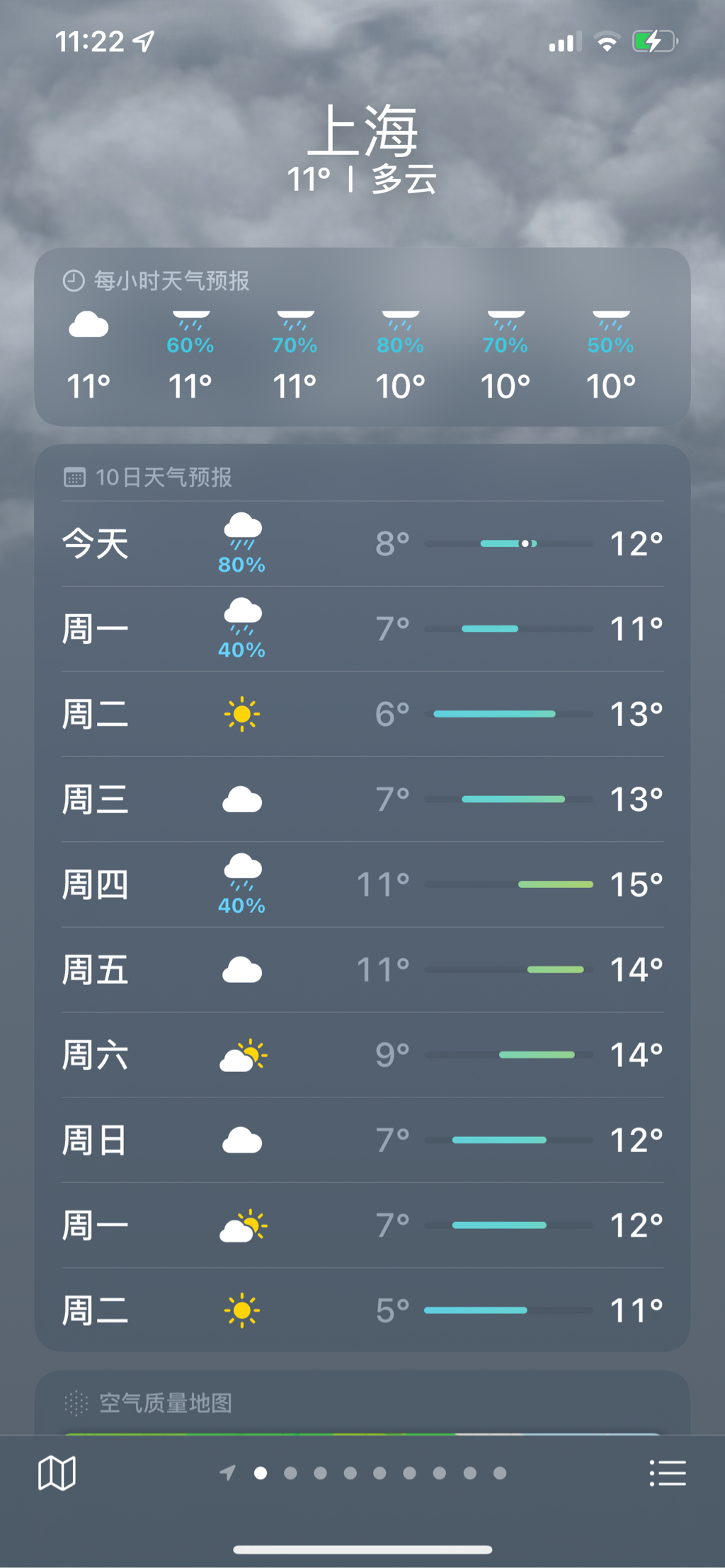
Task: Tap the partly cloudy icon for 周六
Action: [x=243, y=1055]
